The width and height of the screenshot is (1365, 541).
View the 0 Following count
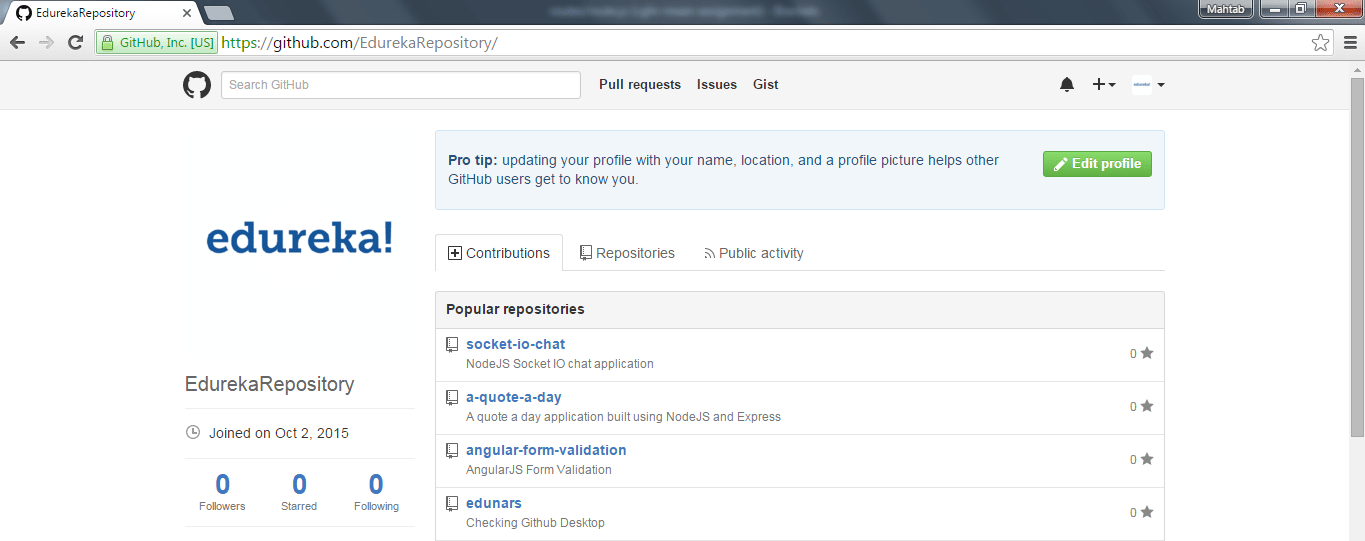pyautogui.click(x=376, y=492)
